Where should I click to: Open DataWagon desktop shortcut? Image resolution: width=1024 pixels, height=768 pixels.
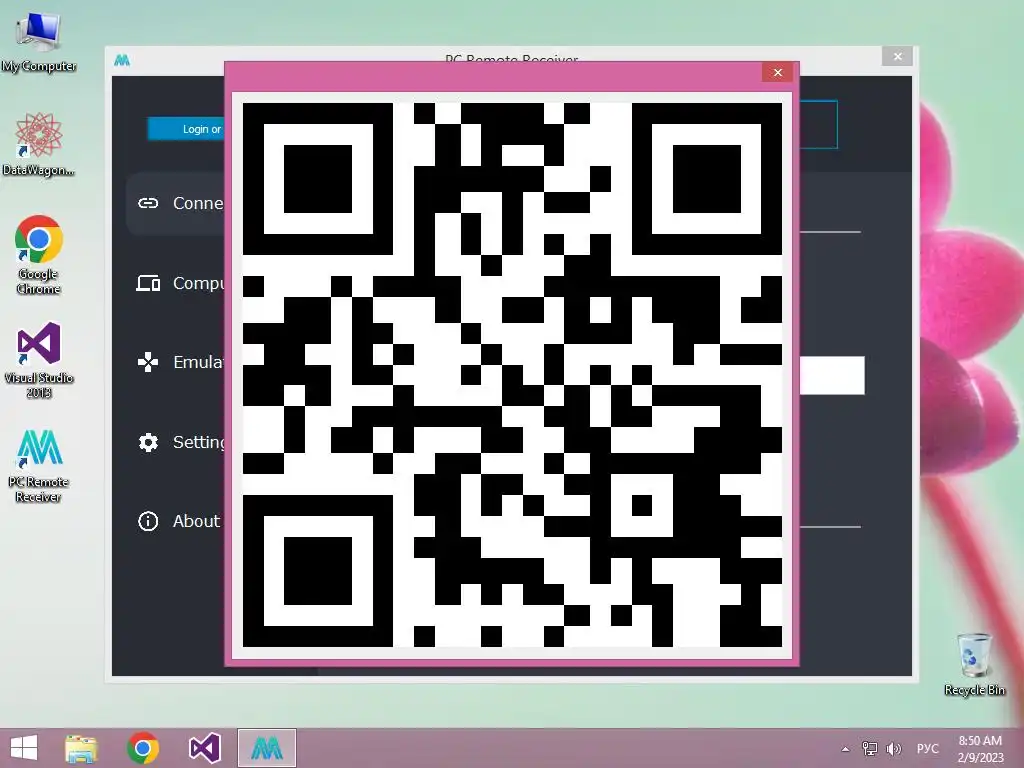pos(39,145)
